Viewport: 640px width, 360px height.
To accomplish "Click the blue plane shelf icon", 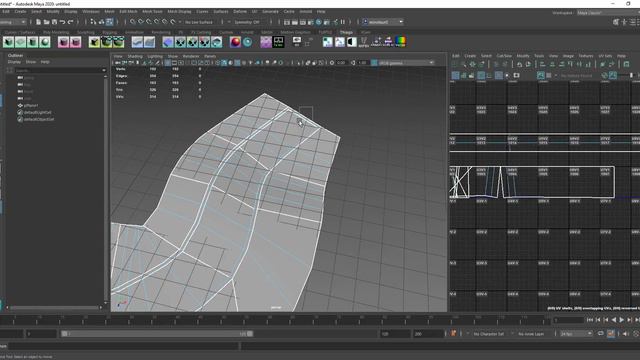I will 168,42.
